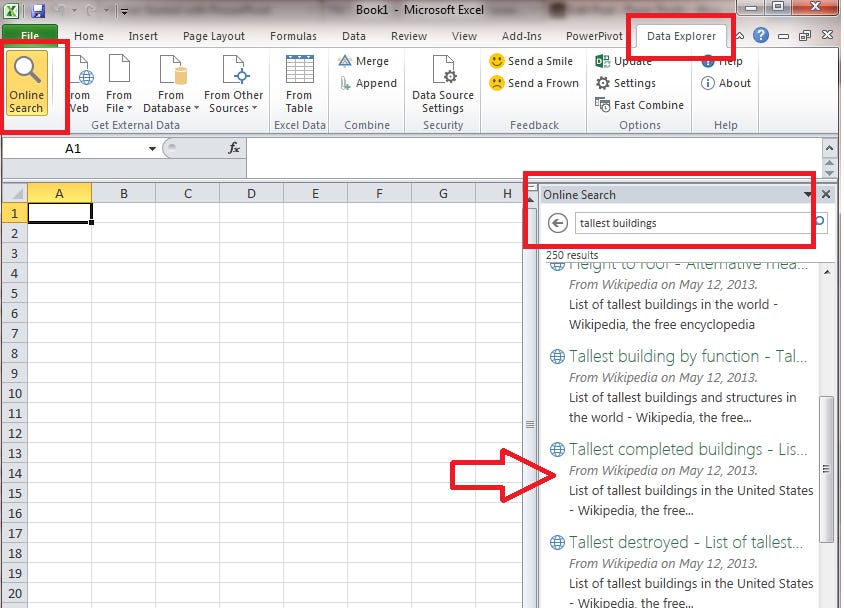Open the File tab
Viewport: 844px width, 608px height.
pos(30,36)
